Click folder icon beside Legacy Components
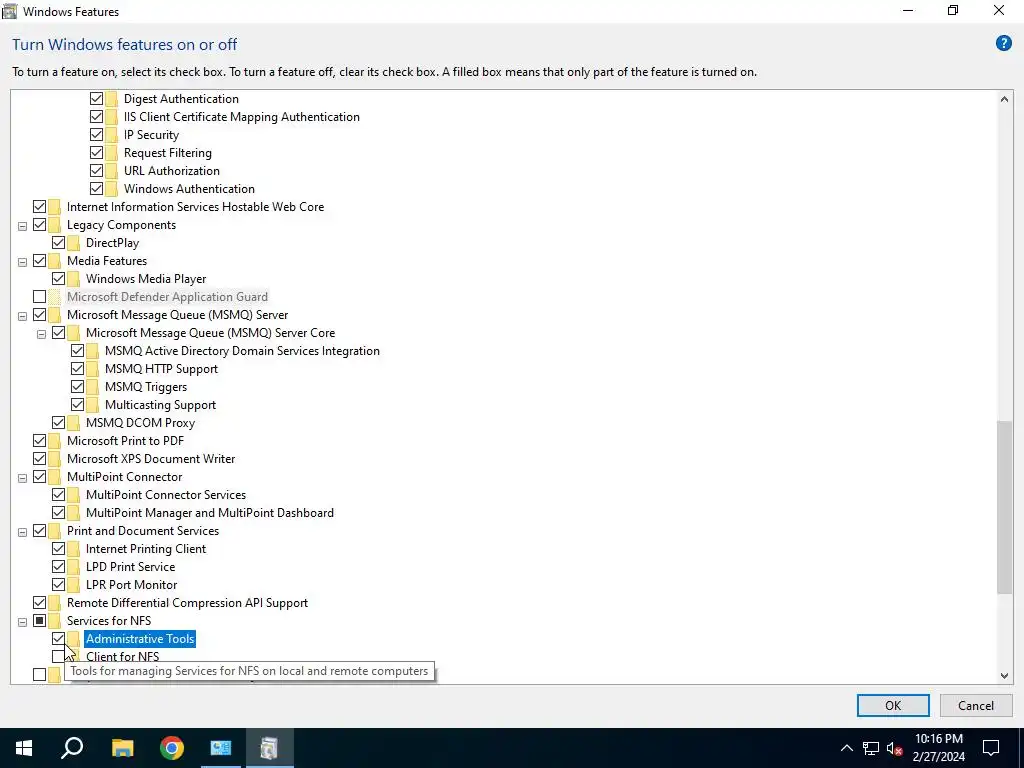The width and height of the screenshot is (1024, 768). [54, 225]
